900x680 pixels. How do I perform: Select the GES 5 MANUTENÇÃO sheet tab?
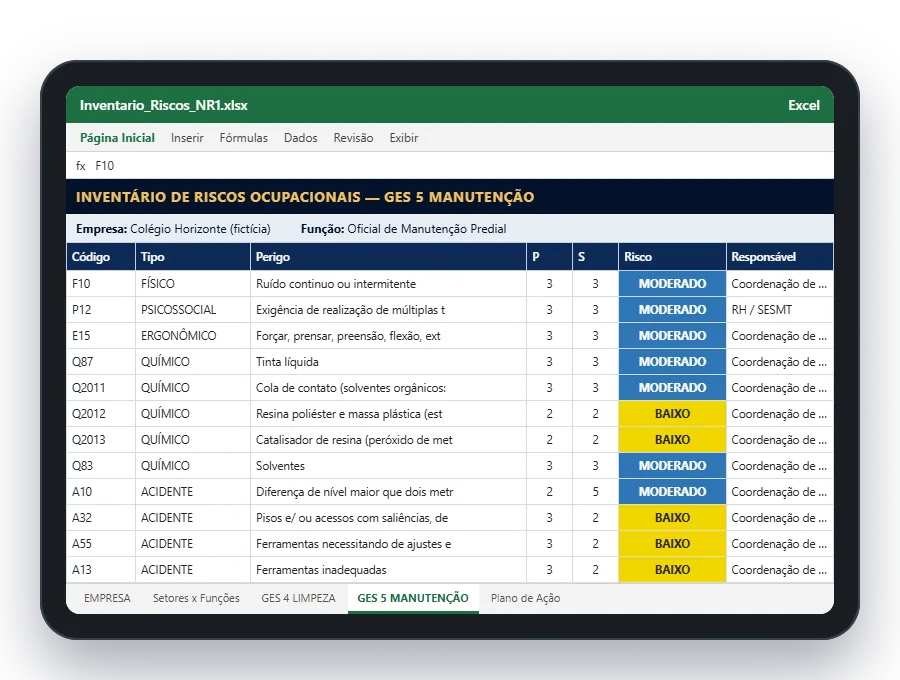(x=413, y=598)
